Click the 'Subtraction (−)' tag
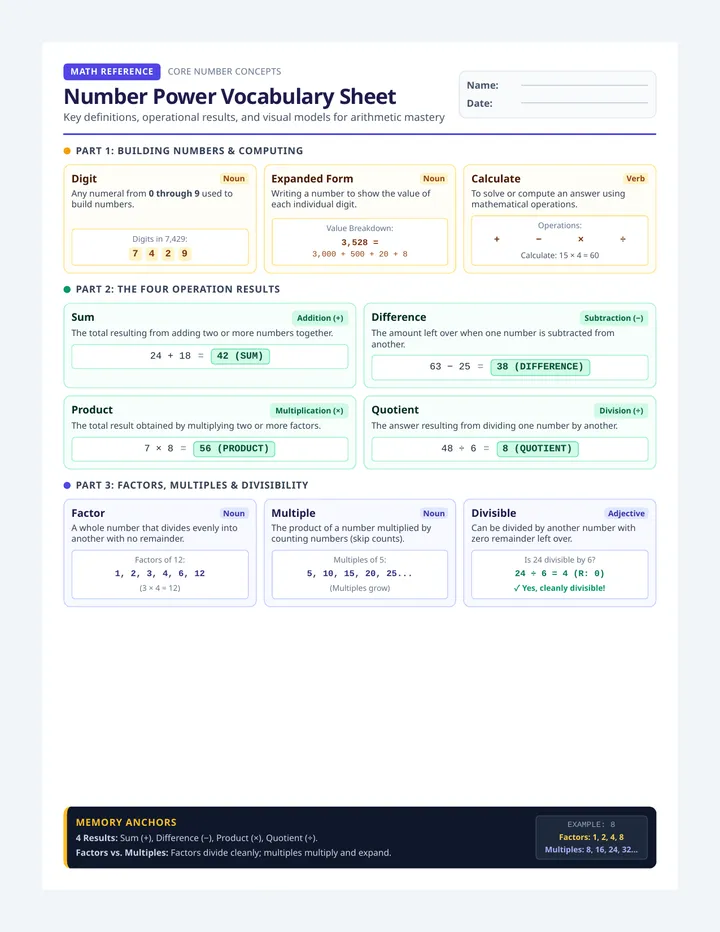This screenshot has height=932, width=720. 614,318
